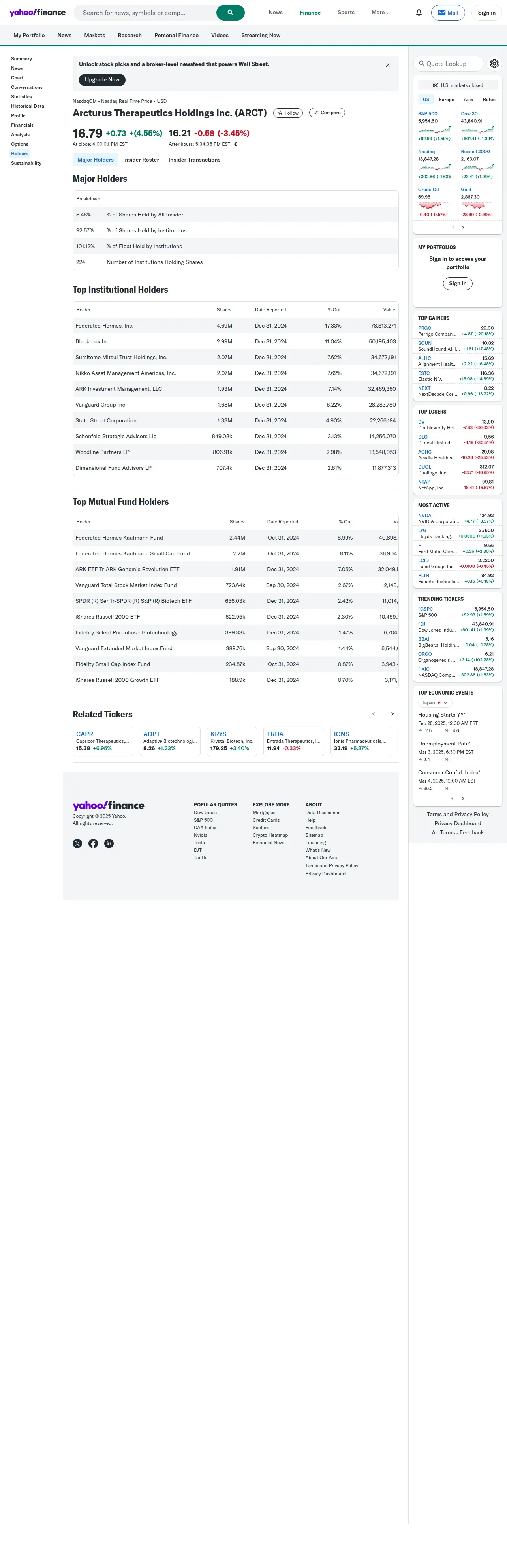Screen dimensions: 507x1568
Task: Go to previous page of market summary cards
Action: 453,227
